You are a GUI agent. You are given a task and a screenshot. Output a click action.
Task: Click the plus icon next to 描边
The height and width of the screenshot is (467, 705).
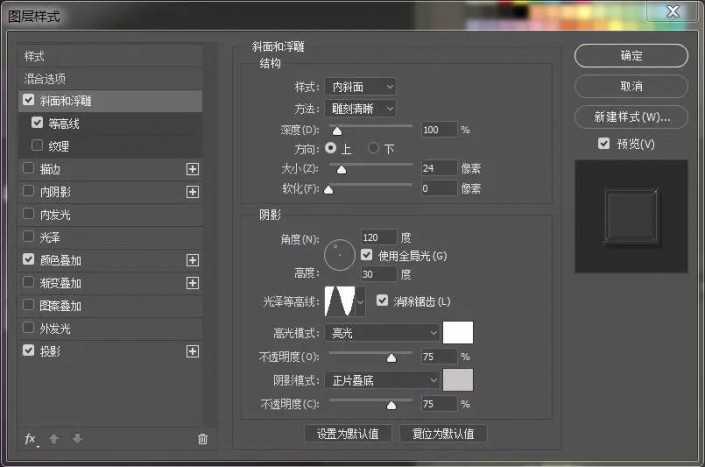(193, 169)
